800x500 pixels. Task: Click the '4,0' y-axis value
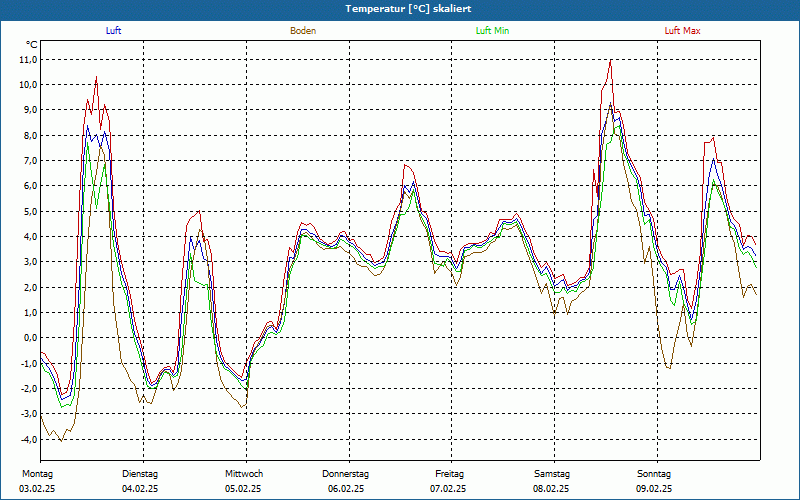[30, 237]
